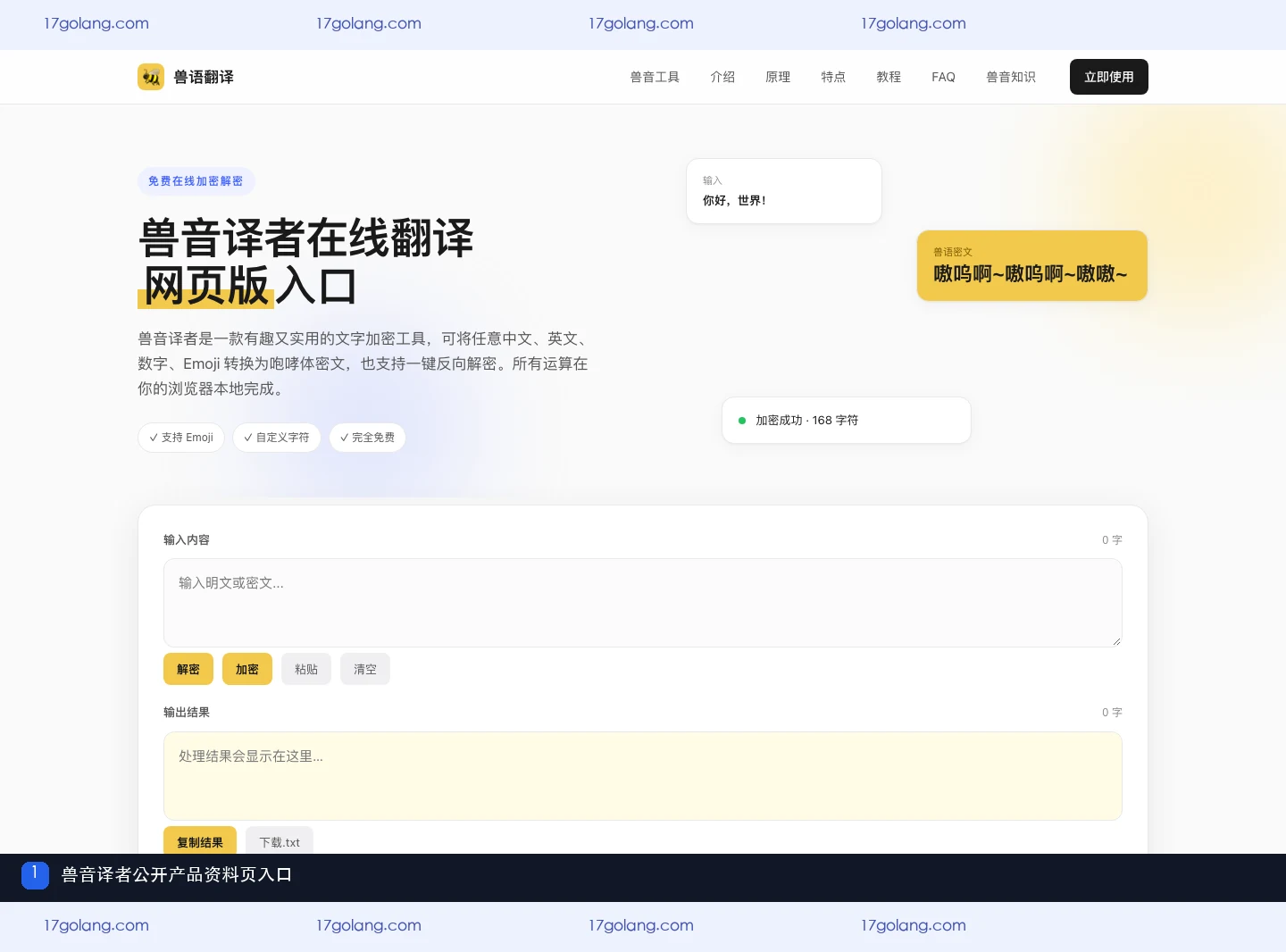
Task: Click the 免费在线加密解密 badge
Action: [196, 181]
